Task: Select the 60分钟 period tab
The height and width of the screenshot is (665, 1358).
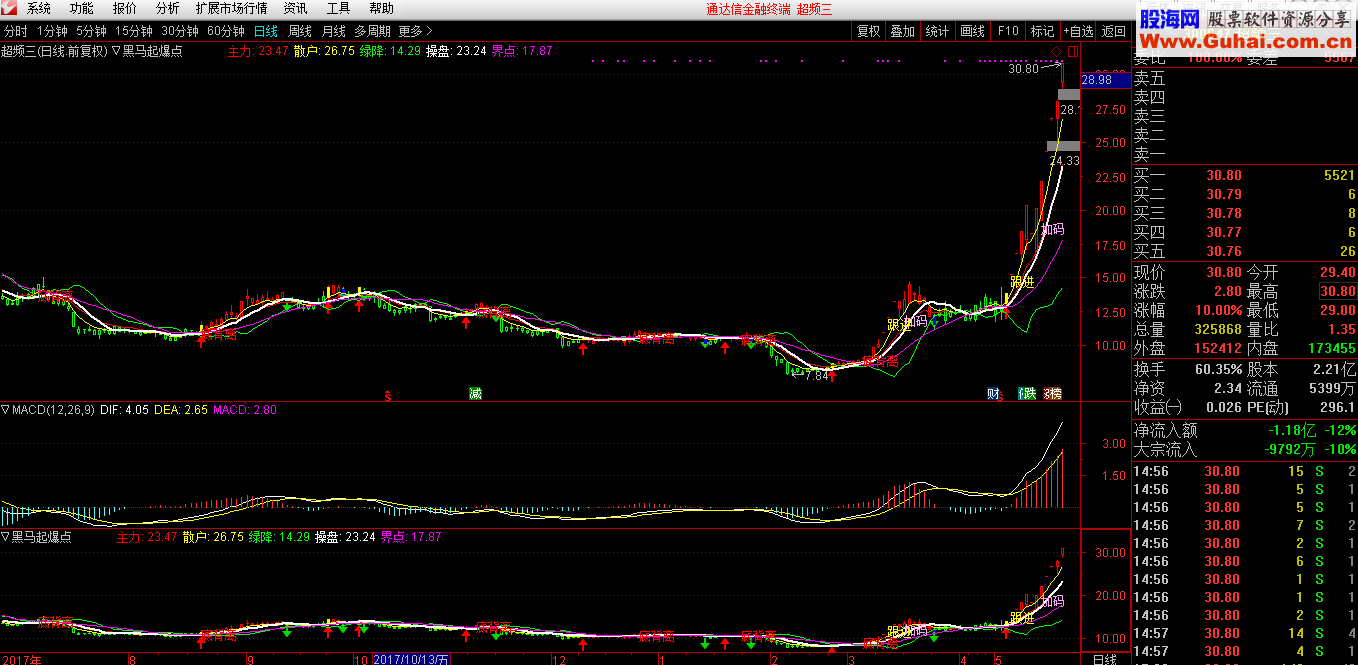Action: [226, 31]
